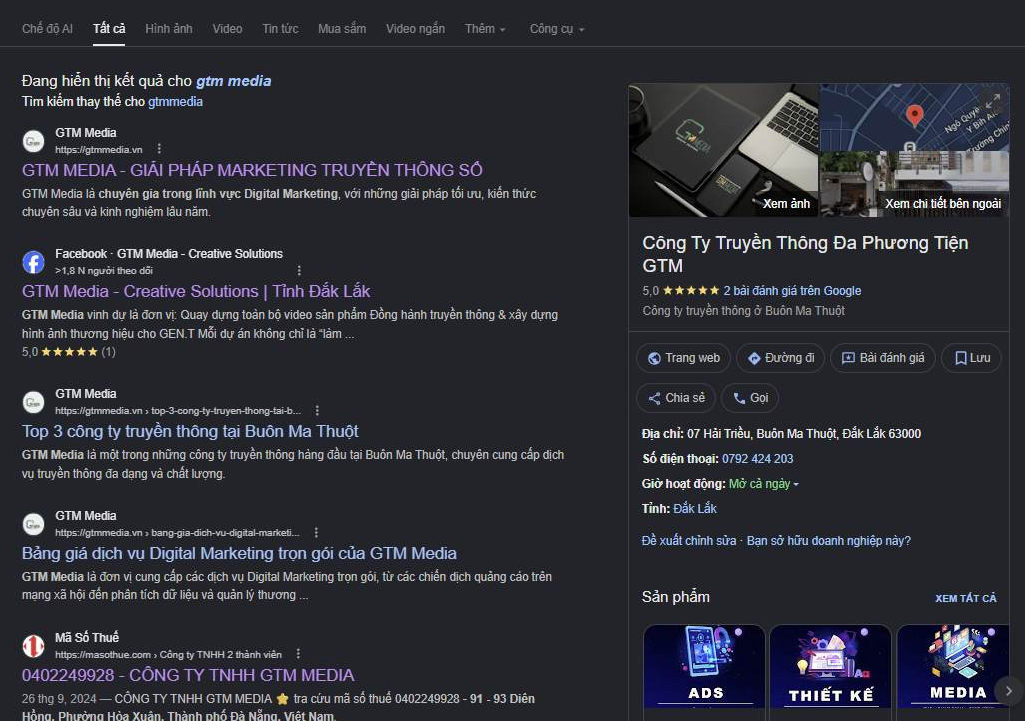Call the business with Gọi button

coord(750,397)
